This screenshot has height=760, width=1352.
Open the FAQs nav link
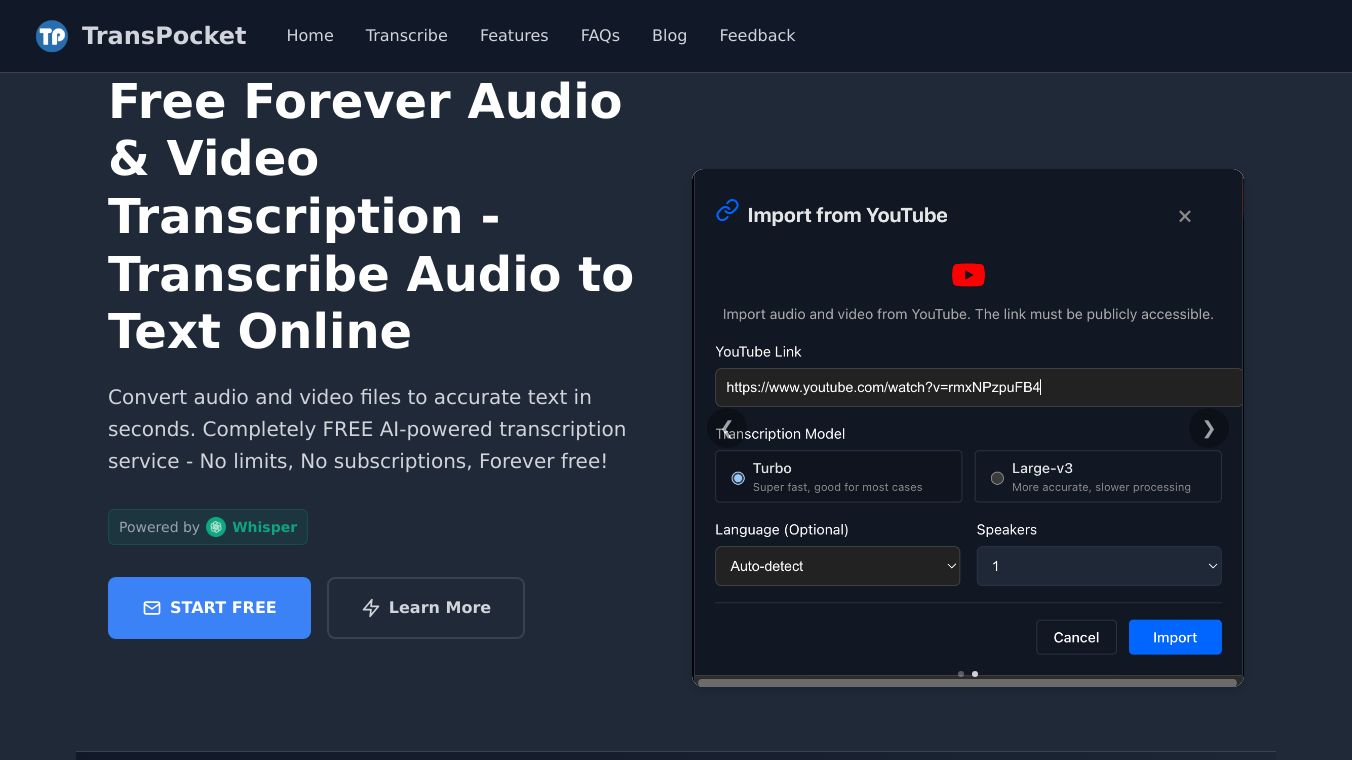(600, 36)
